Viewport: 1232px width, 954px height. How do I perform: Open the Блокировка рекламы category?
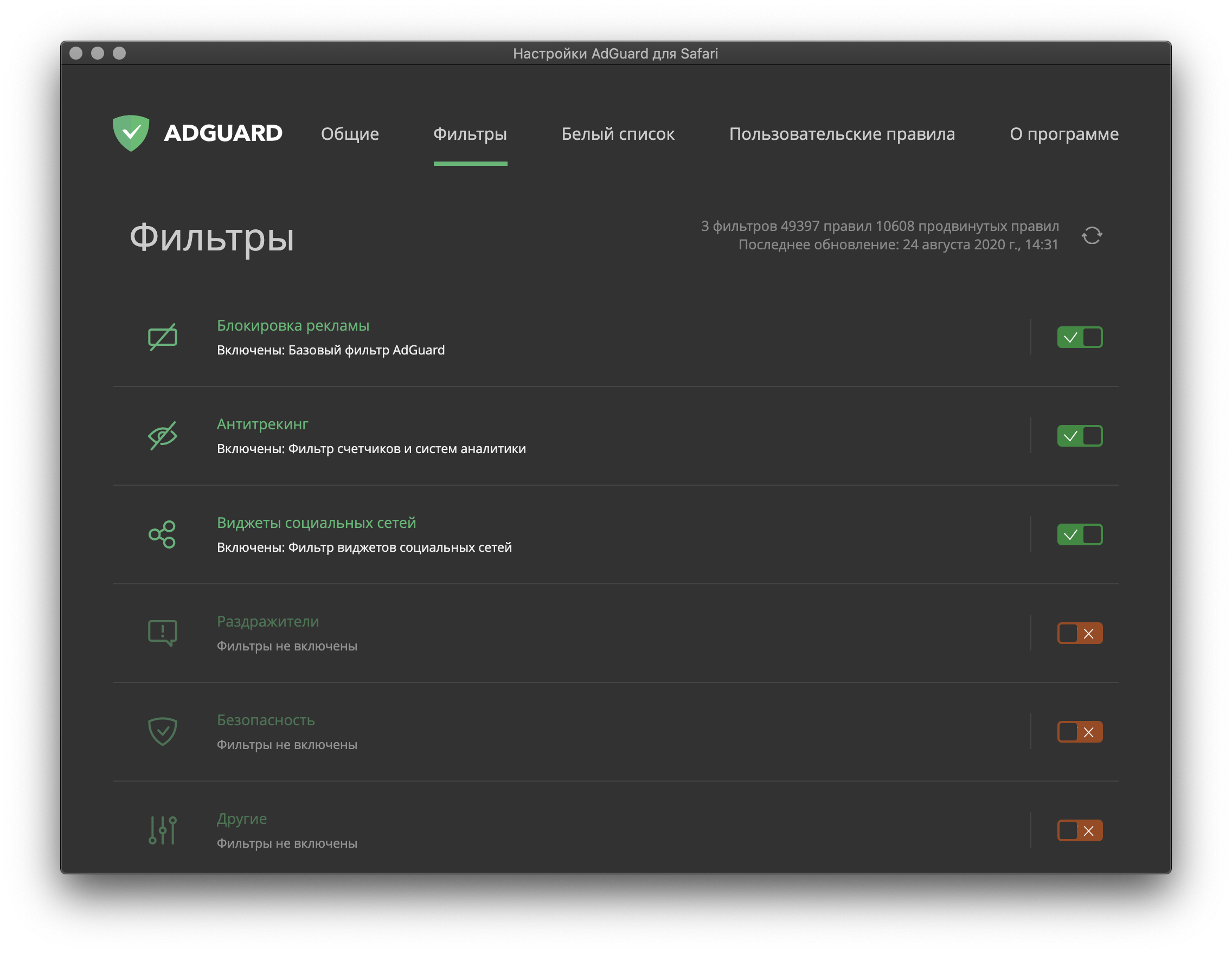coord(293,326)
